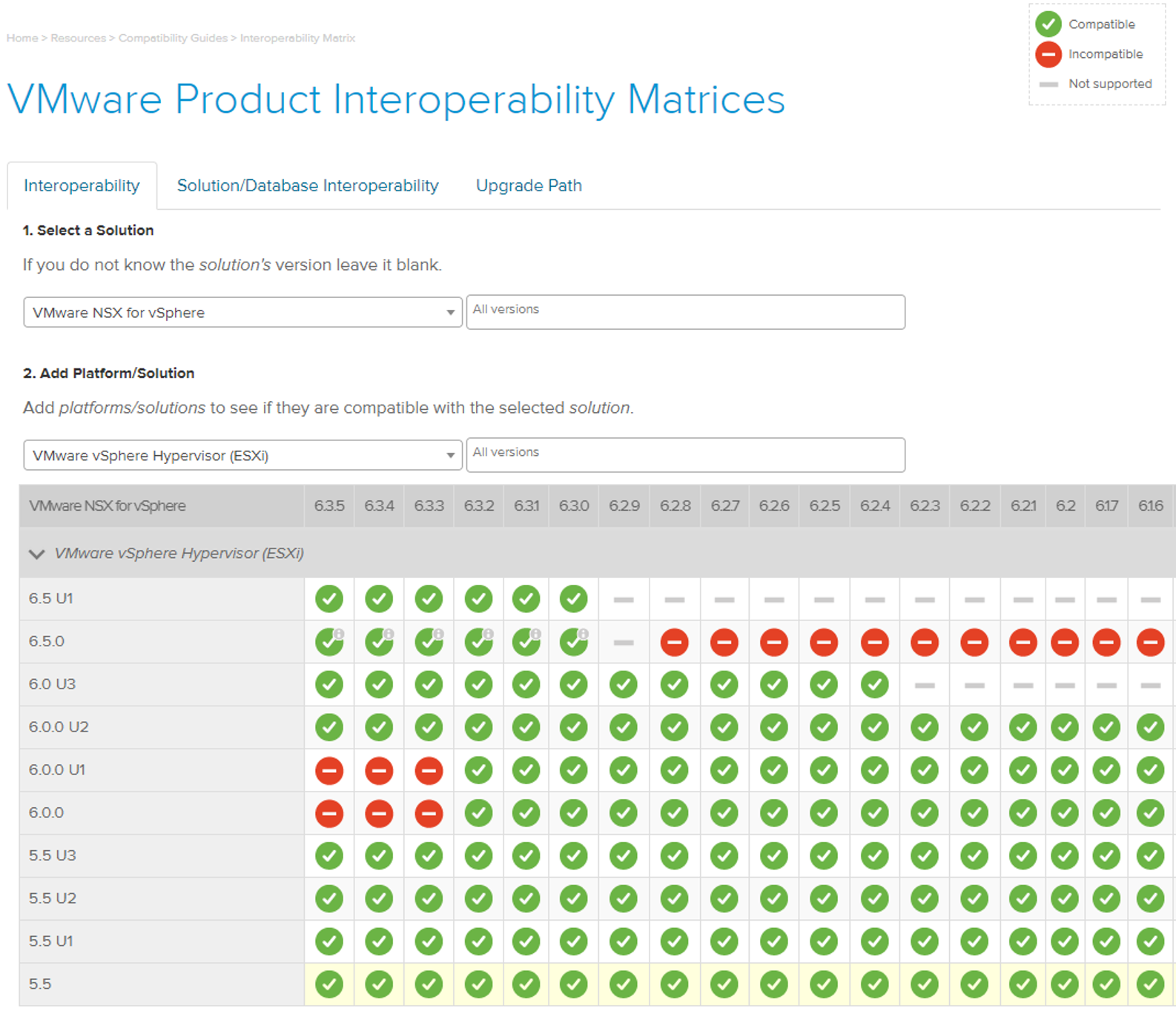Click the 6.0.0 U1 row label

tap(57, 770)
